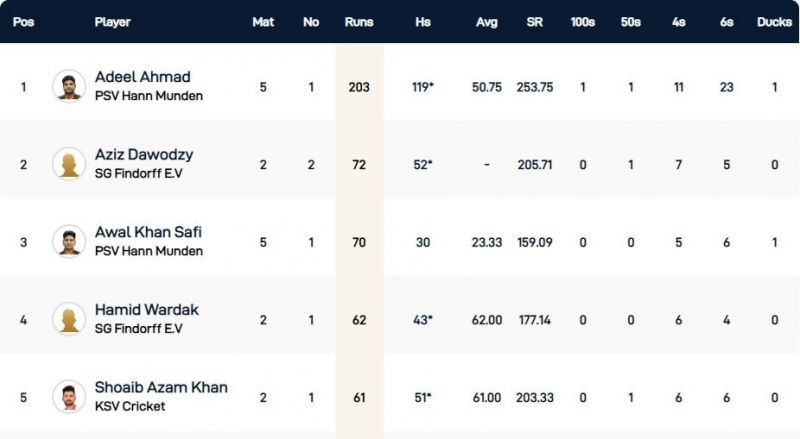Click Adeel Ahmad's player avatar
Screen dimensions: 800x439
[x=69, y=86]
